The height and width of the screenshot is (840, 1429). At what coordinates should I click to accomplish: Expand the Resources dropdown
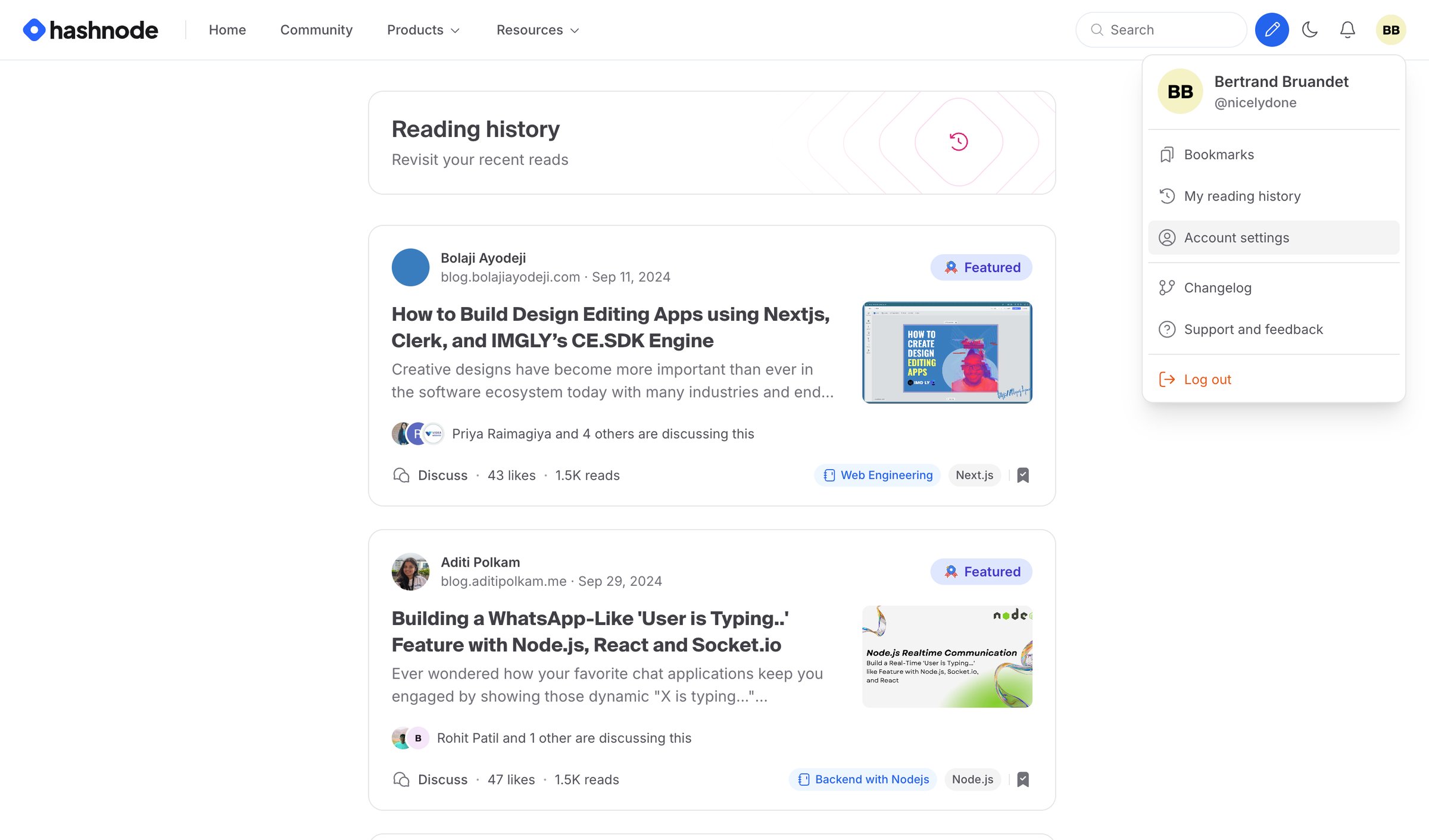[538, 30]
